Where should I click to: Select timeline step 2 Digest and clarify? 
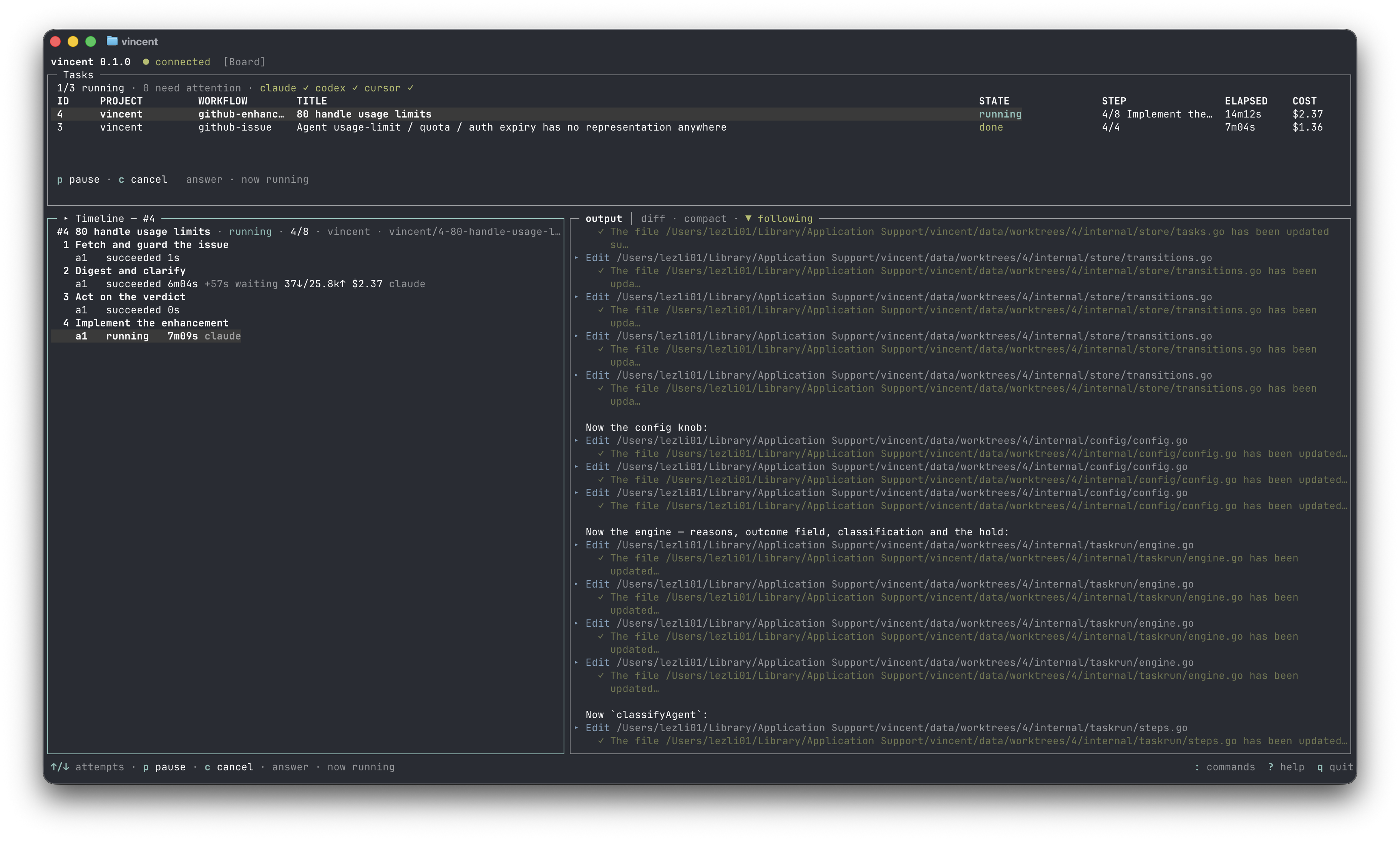point(124,270)
